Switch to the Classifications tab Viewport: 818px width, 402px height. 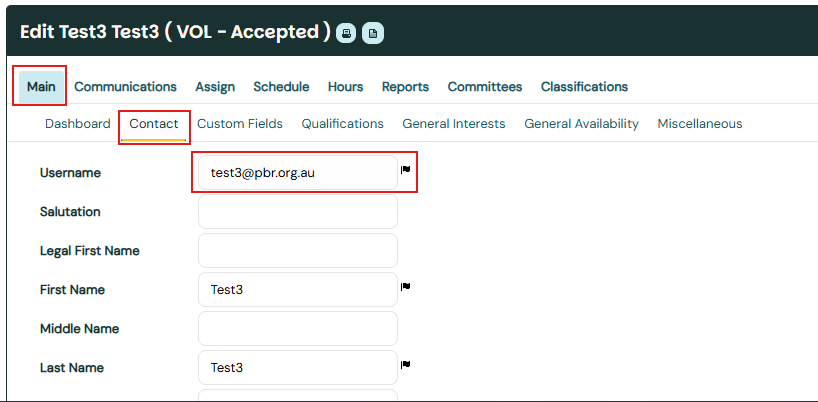point(584,87)
